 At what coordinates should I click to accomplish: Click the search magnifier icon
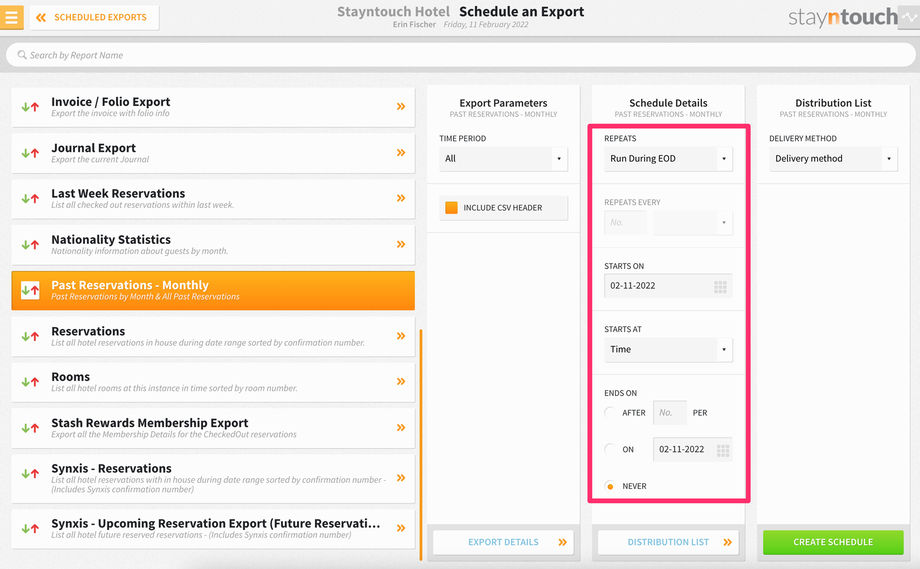click(22, 55)
